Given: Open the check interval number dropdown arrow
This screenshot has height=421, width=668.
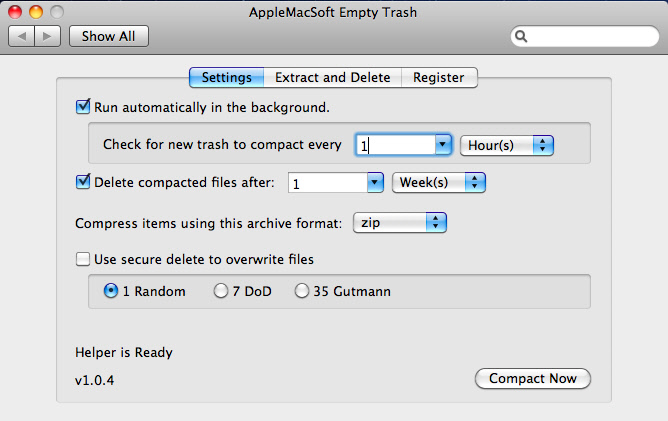Looking at the screenshot, I should click(x=443, y=145).
